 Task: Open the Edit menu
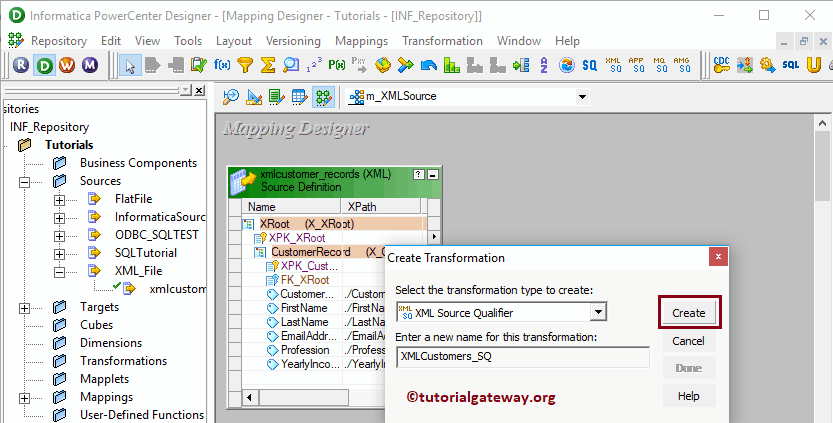coord(111,41)
